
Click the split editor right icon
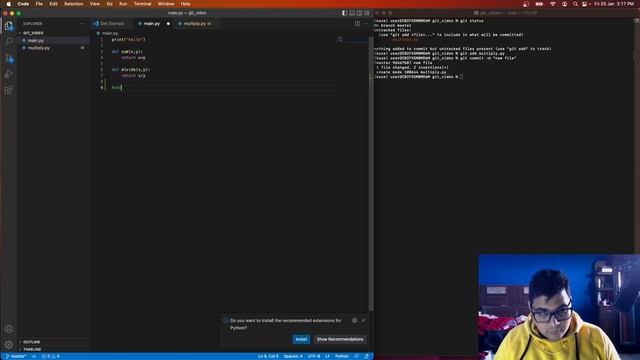[358, 24]
